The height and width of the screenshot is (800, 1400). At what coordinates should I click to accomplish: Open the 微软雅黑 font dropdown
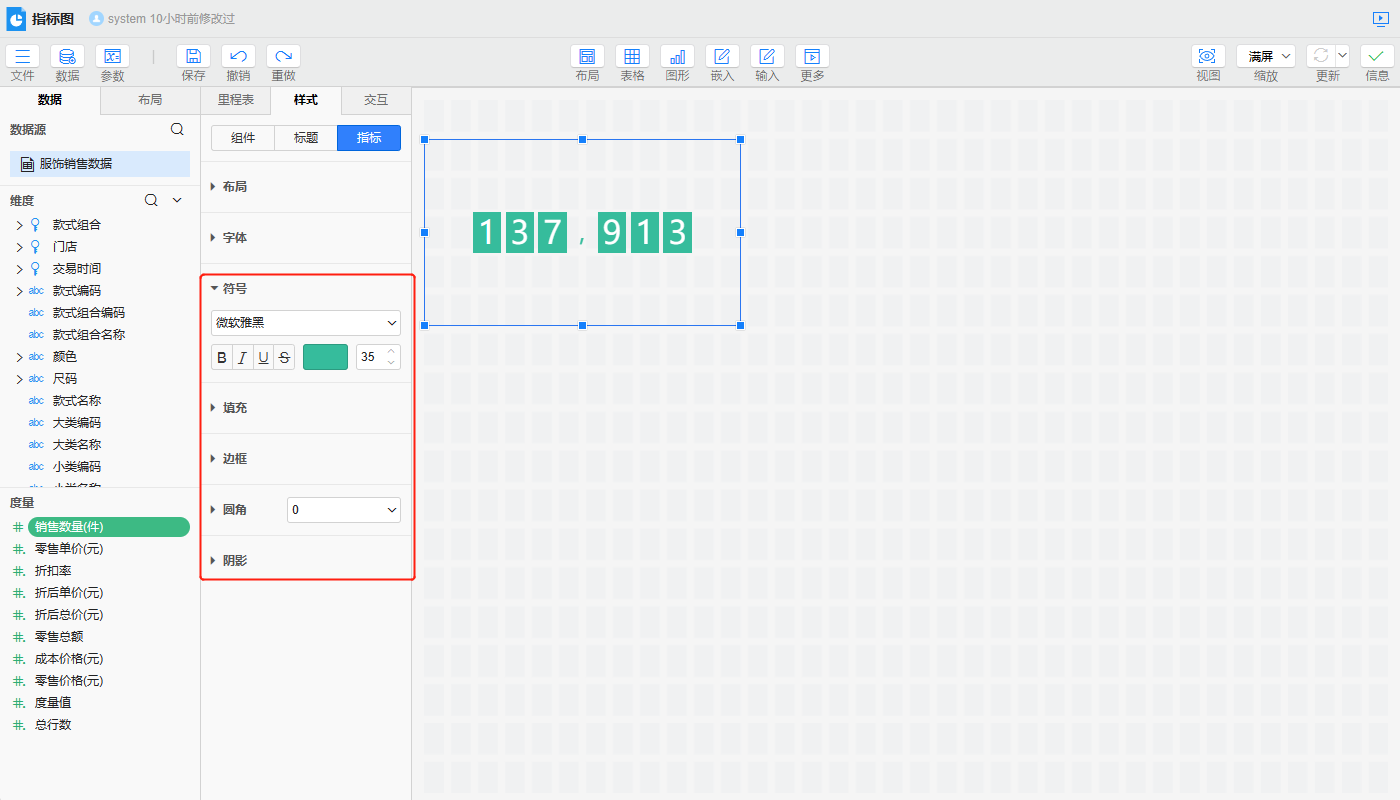pos(305,323)
